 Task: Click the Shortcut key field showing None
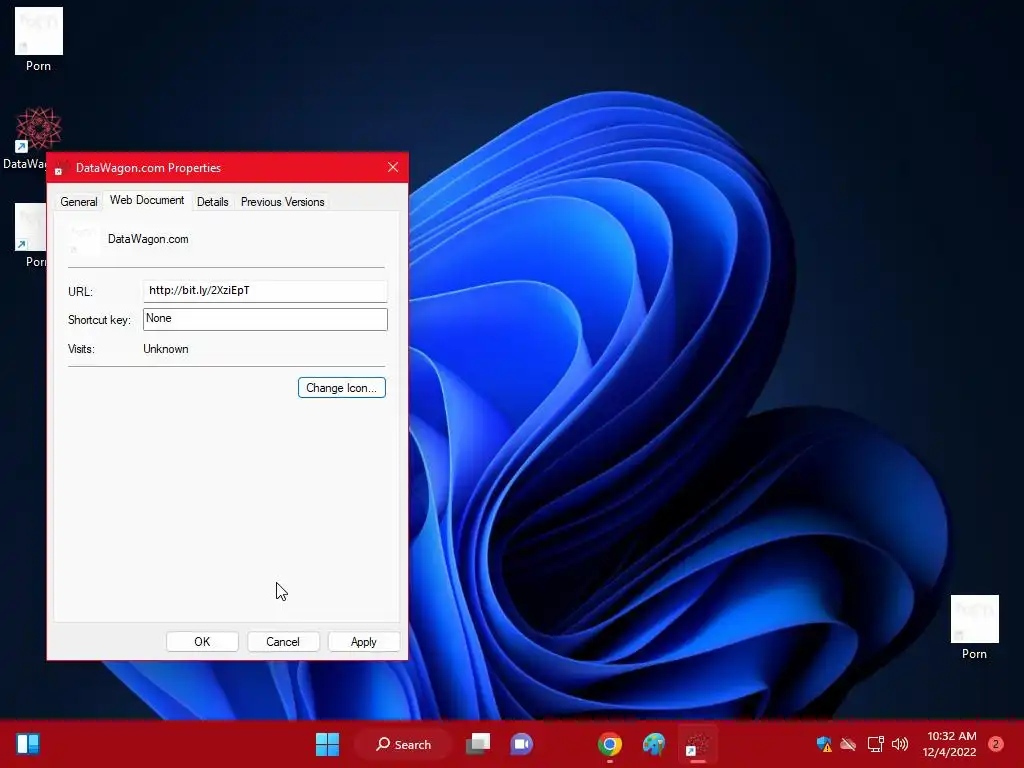(265, 319)
